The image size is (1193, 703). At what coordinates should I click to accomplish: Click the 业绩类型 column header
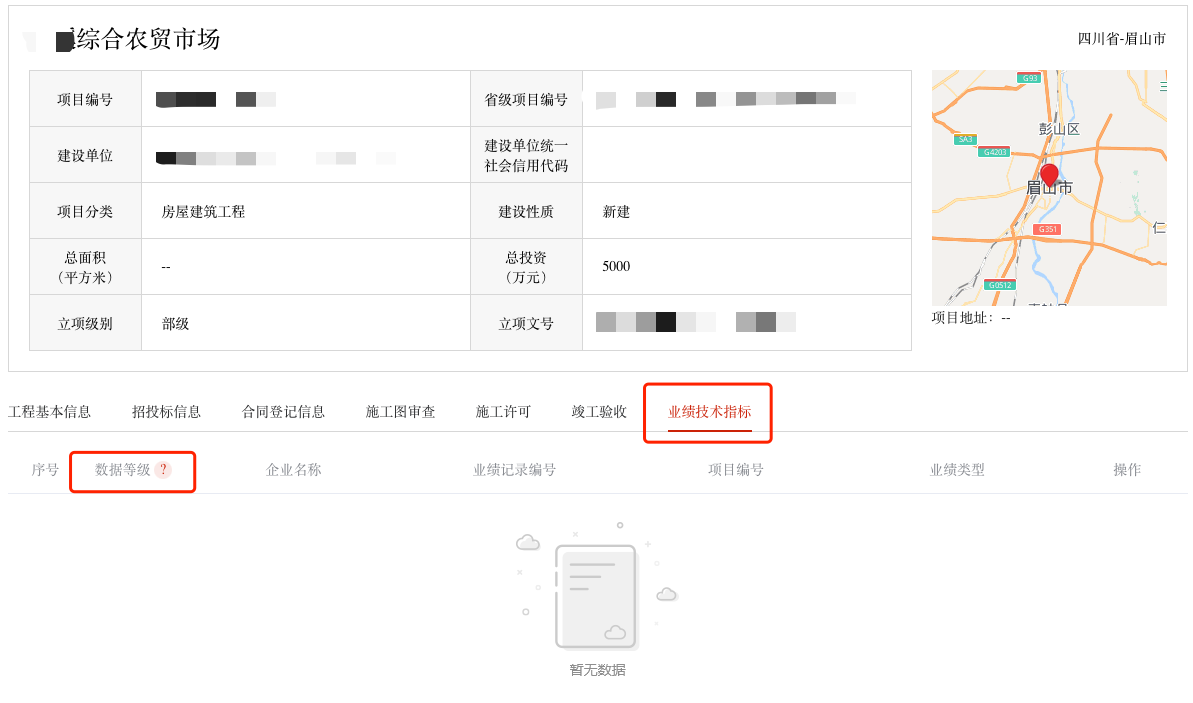pyautogui.click(x=957, y=469)
